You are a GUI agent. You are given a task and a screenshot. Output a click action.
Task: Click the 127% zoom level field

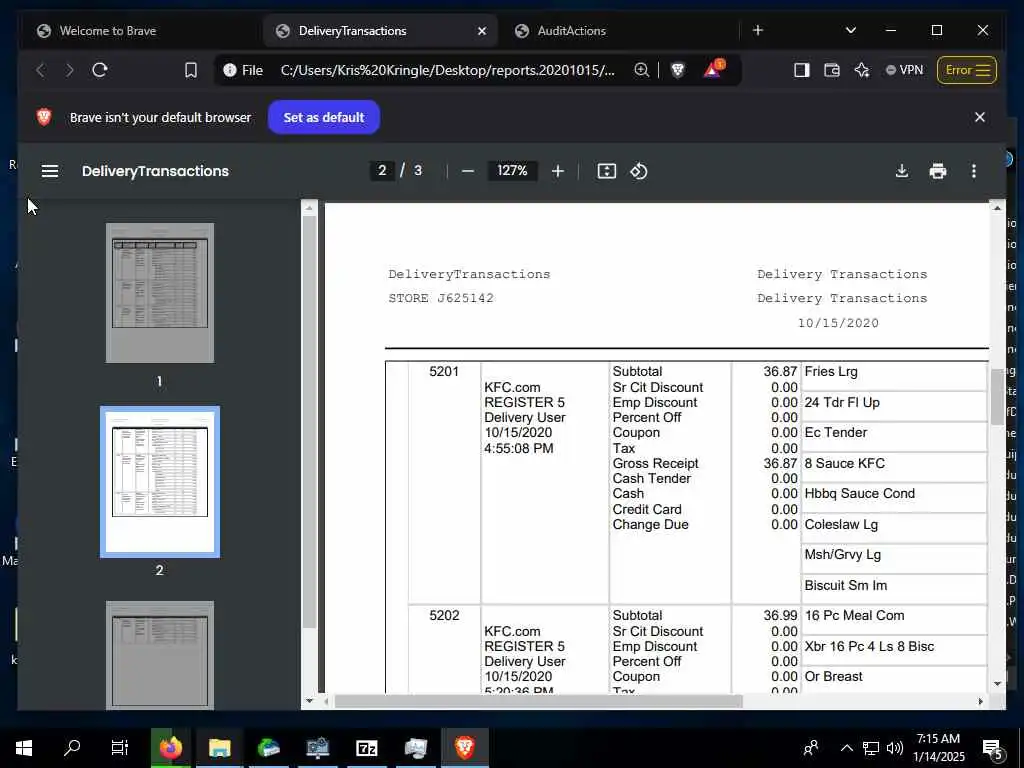click(x=513, y=170)
